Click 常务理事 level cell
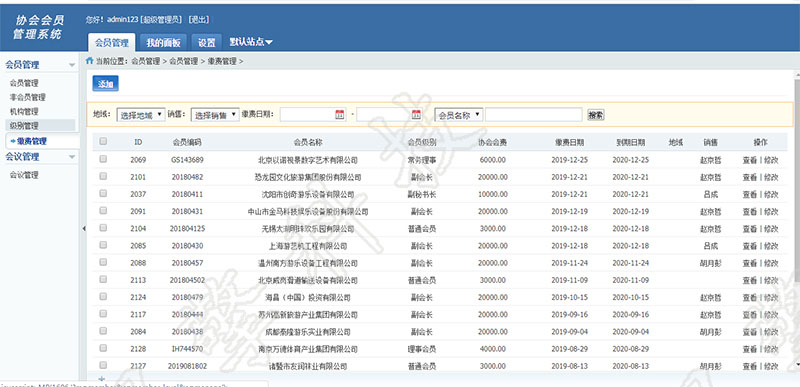800x387 pixels. pos(422,160)
